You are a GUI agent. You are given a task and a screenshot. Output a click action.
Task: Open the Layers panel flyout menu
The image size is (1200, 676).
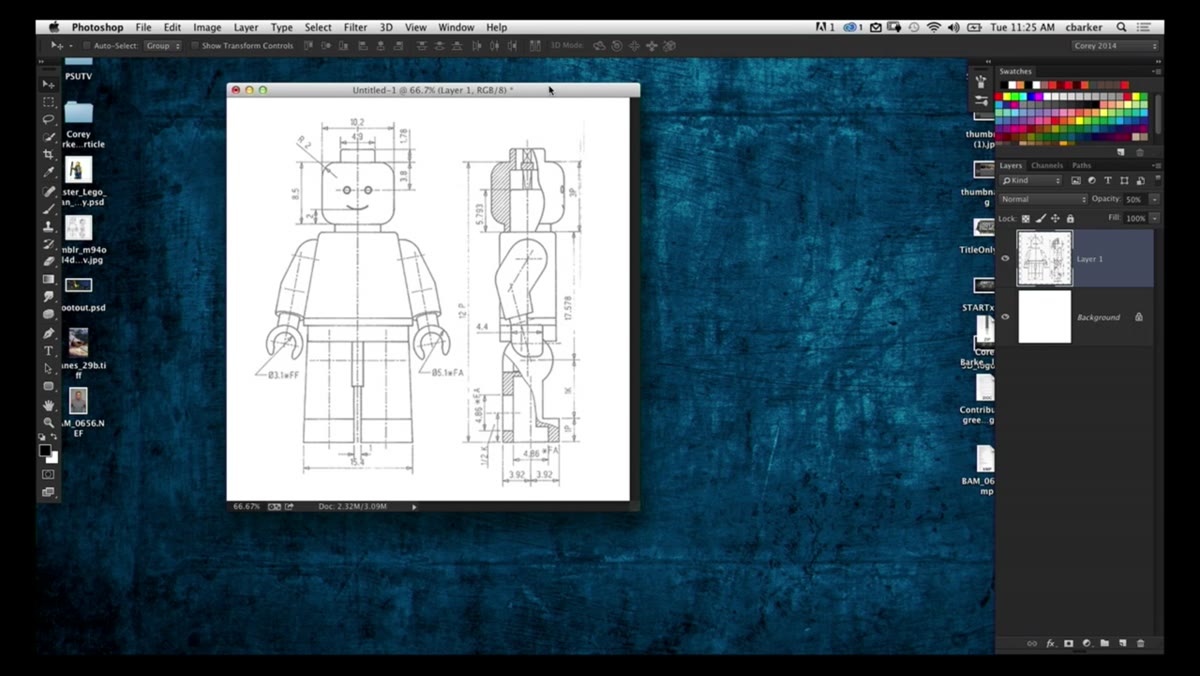1157,165
